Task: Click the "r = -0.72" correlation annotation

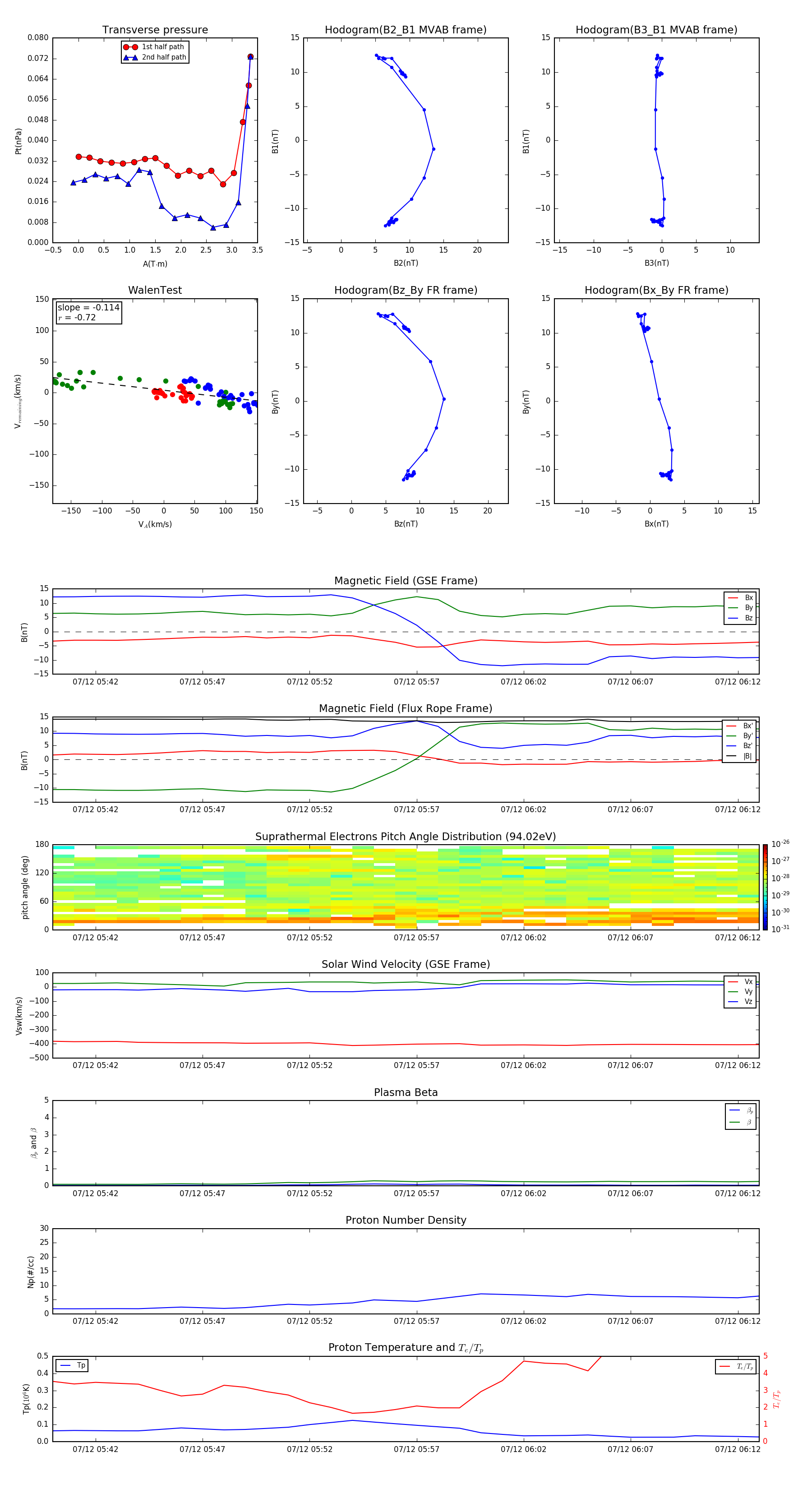Action: tap(77, 317)
